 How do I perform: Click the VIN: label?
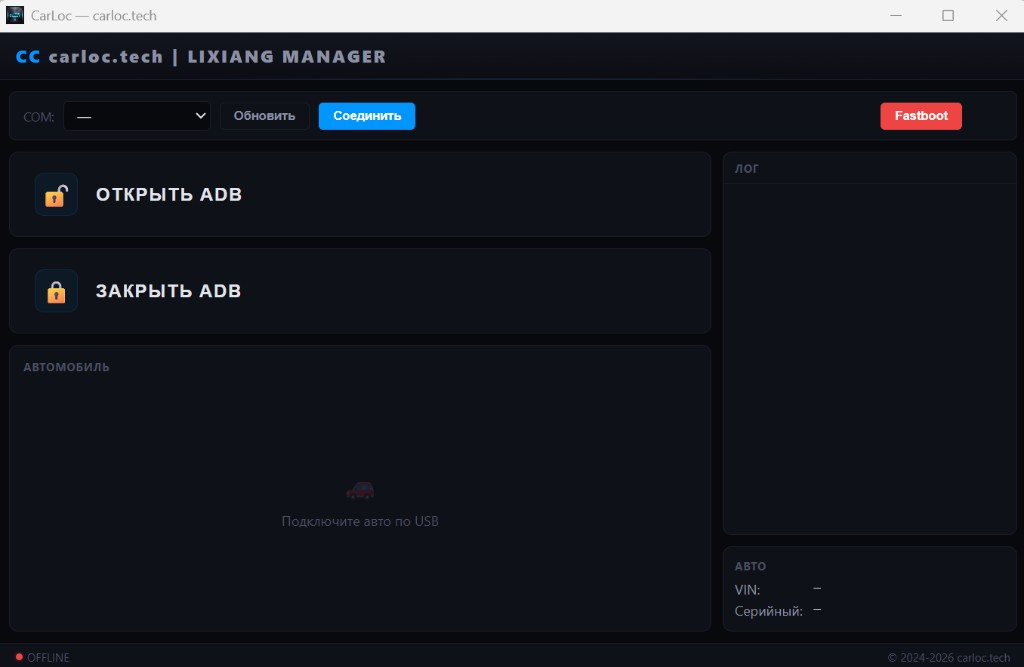747,590
